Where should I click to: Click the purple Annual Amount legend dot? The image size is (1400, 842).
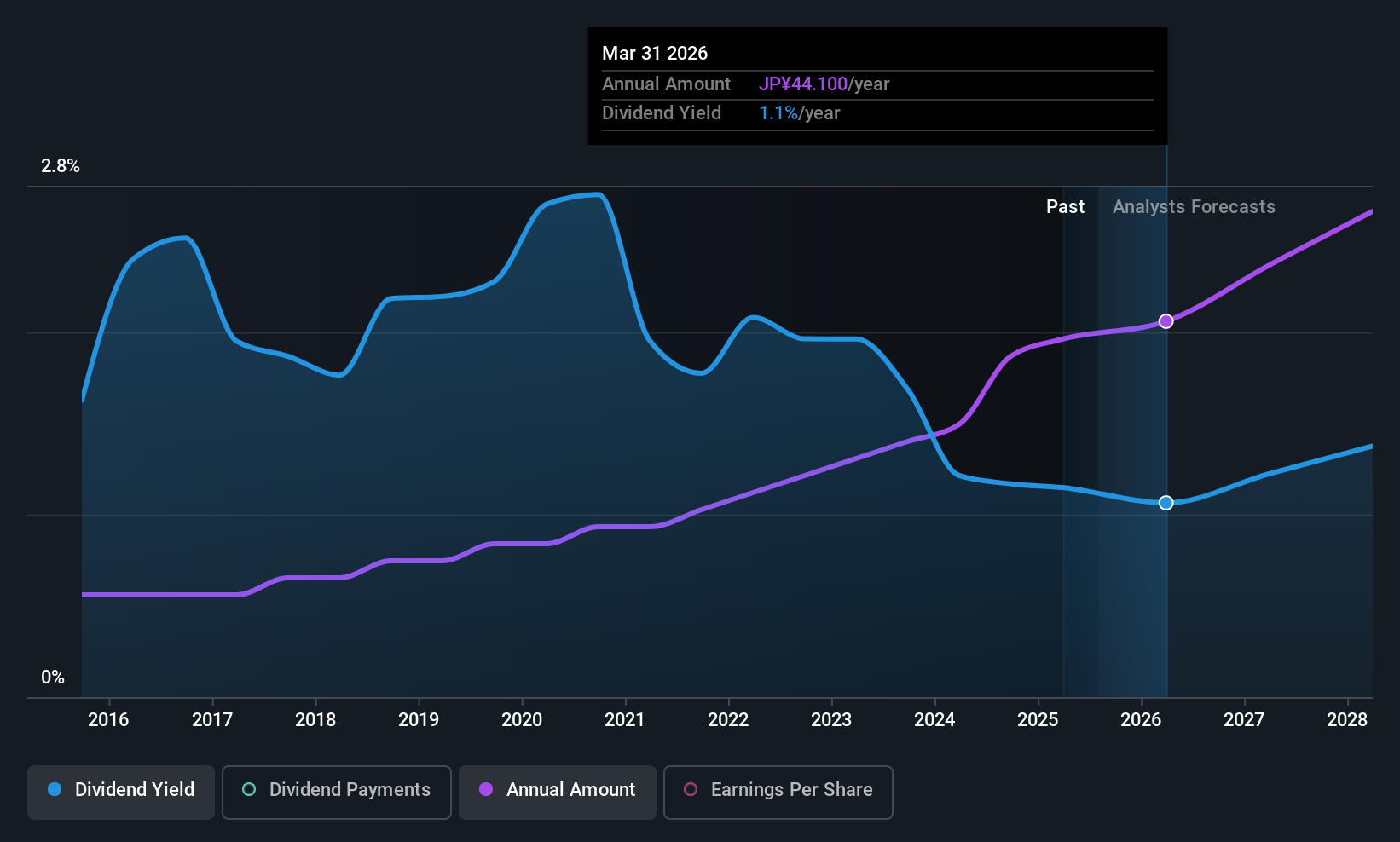tap(486, 790)
